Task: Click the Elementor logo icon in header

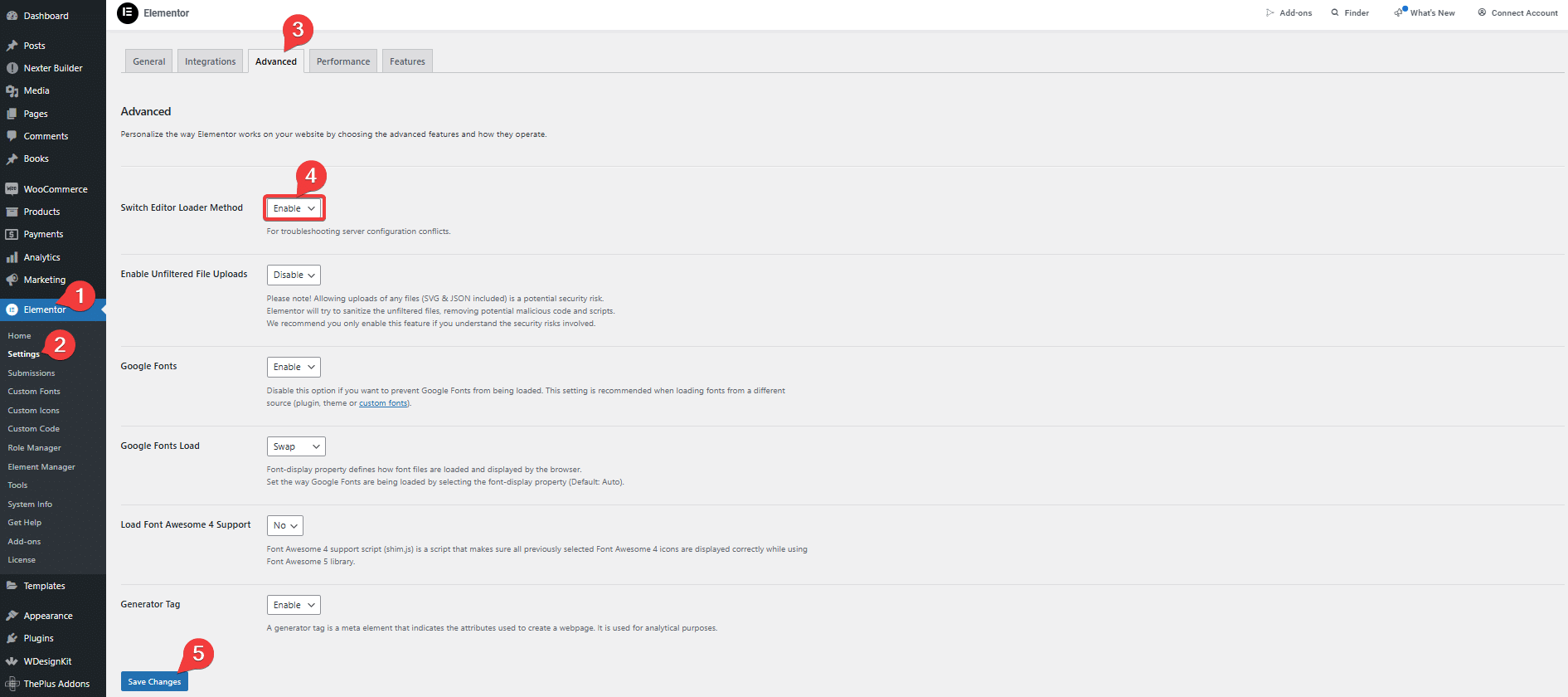Action: (x=128, y=13)
